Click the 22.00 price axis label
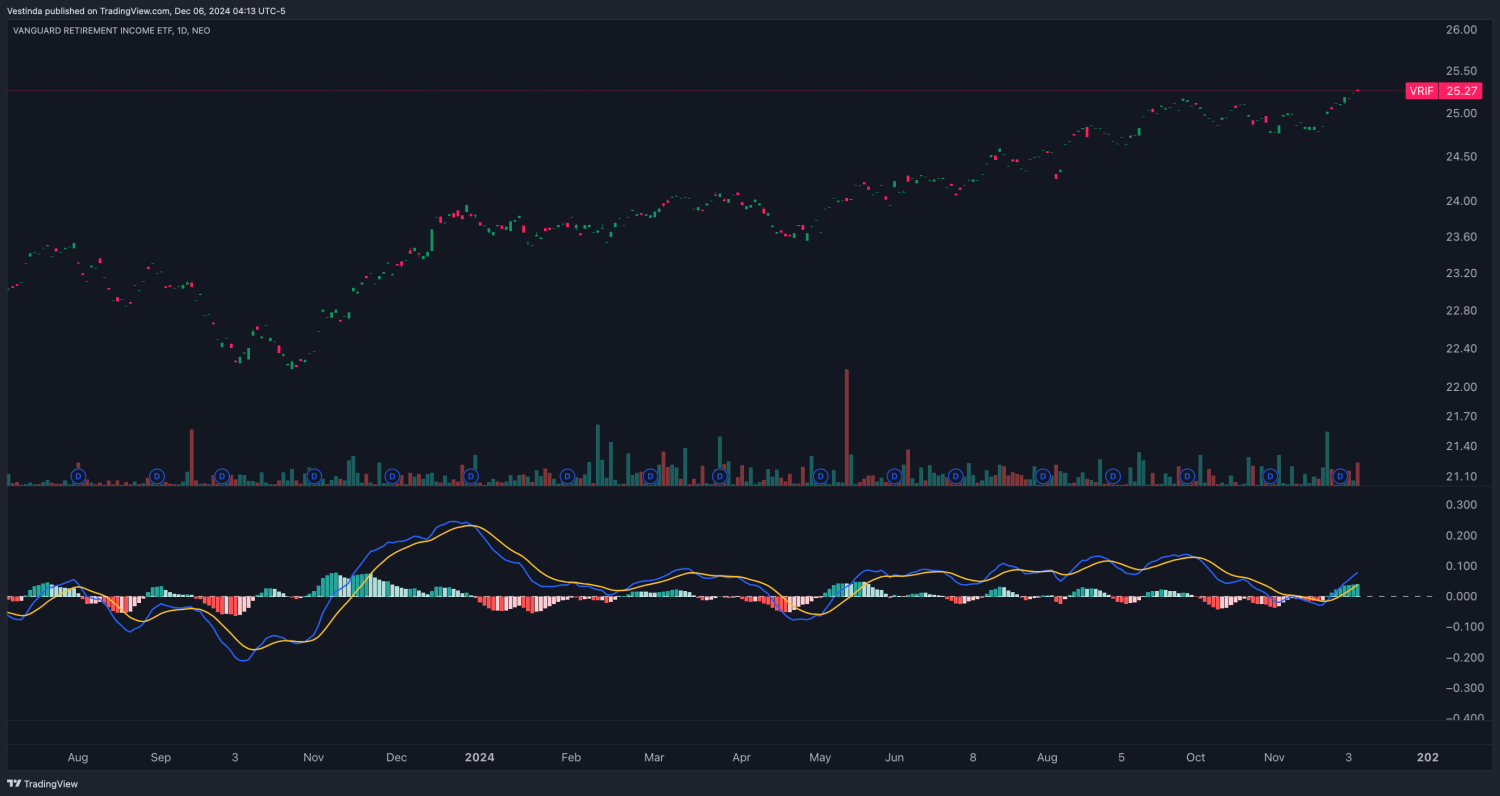 [1462, 387]
